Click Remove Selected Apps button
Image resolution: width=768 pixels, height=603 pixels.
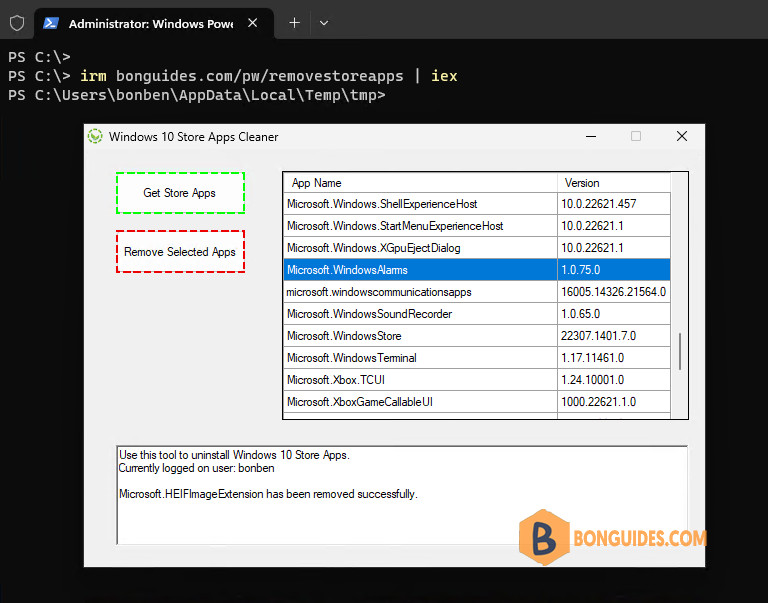[x=180, y=252]
